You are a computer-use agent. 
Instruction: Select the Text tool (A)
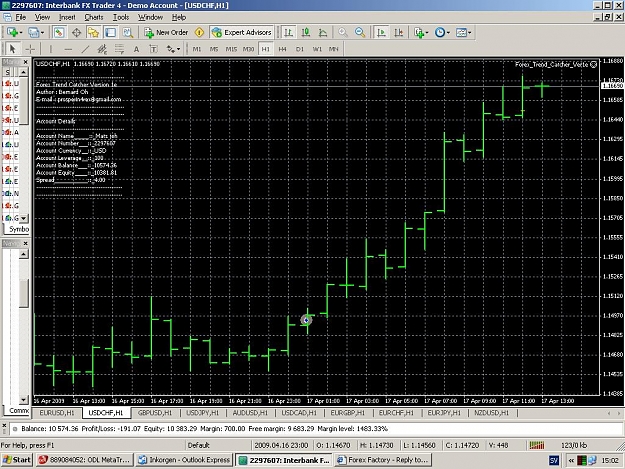click(x=136, y=49)
